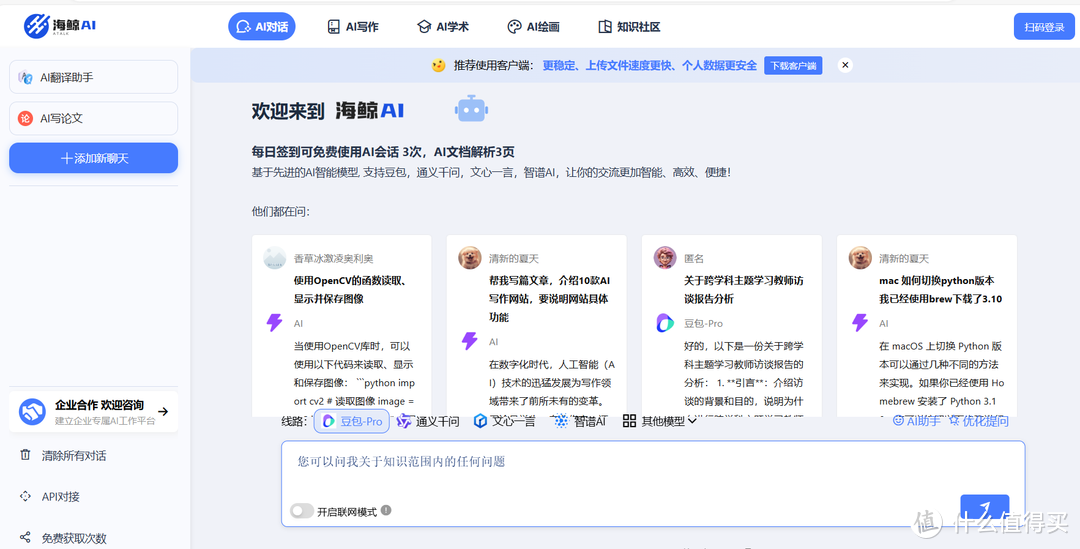This screenshot has width=1080, height=549.
Task: Click the AI lightning icon in OpenCV card
Action: 274,322
